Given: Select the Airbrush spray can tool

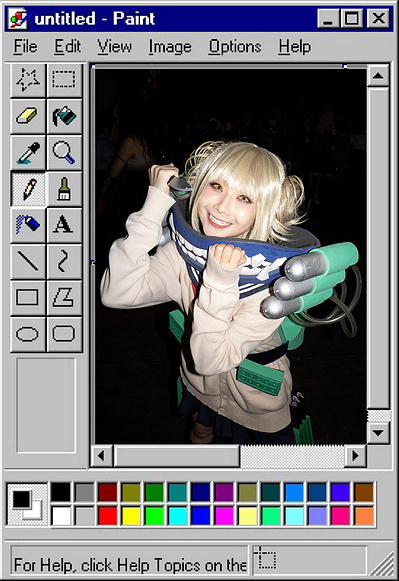Looking at the screenshot, I should point(28,225).
